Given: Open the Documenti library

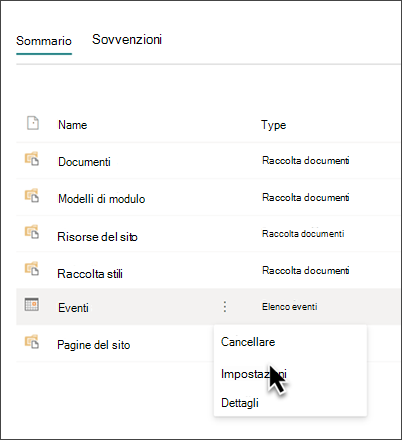Looking at the screenshot, I should click(84, 162).
